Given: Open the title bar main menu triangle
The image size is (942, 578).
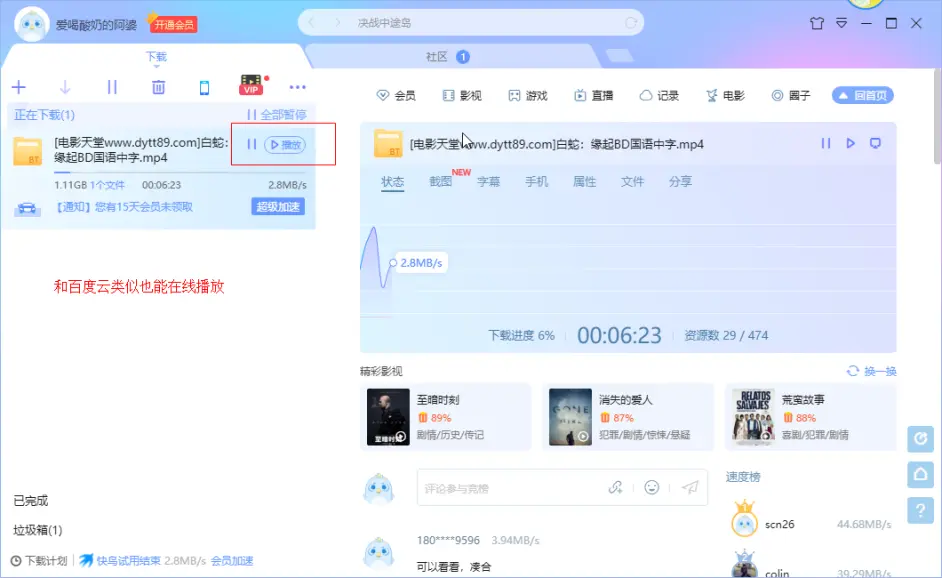Looking at the screenshot, I should click(842, 23).
